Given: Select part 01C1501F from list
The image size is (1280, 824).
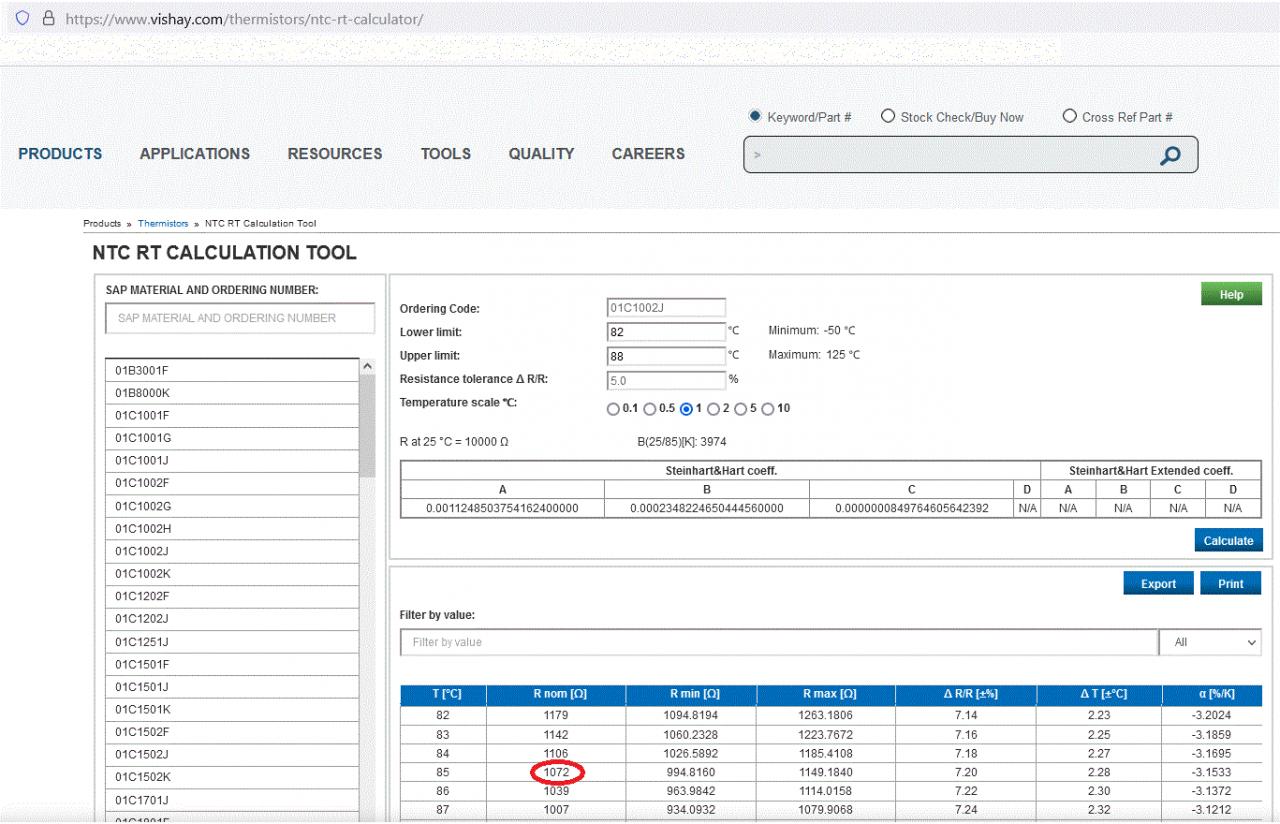Looking at the screenshot, I should [x=232, y=665].
